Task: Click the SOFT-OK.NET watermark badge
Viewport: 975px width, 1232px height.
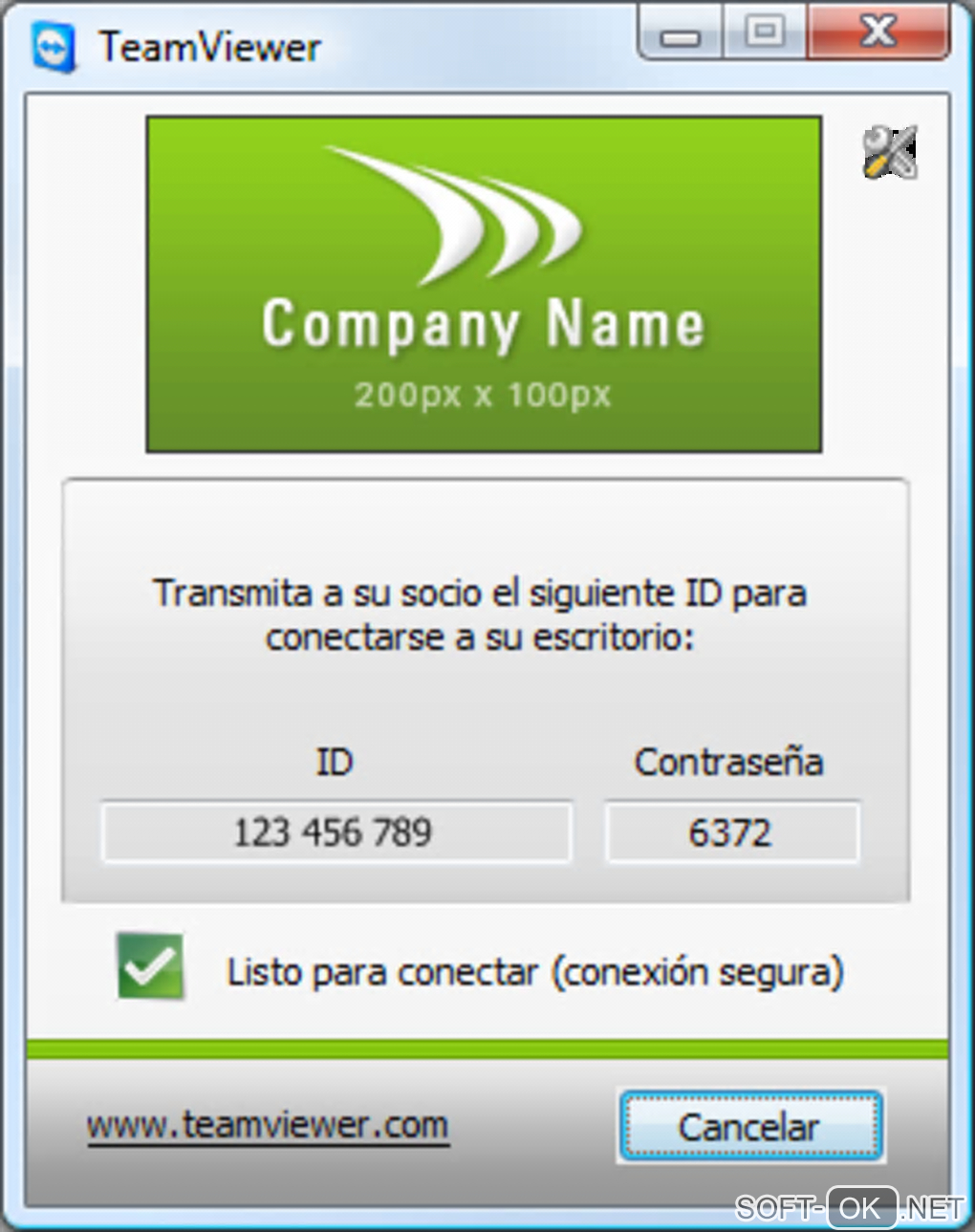Action: 849,1208
